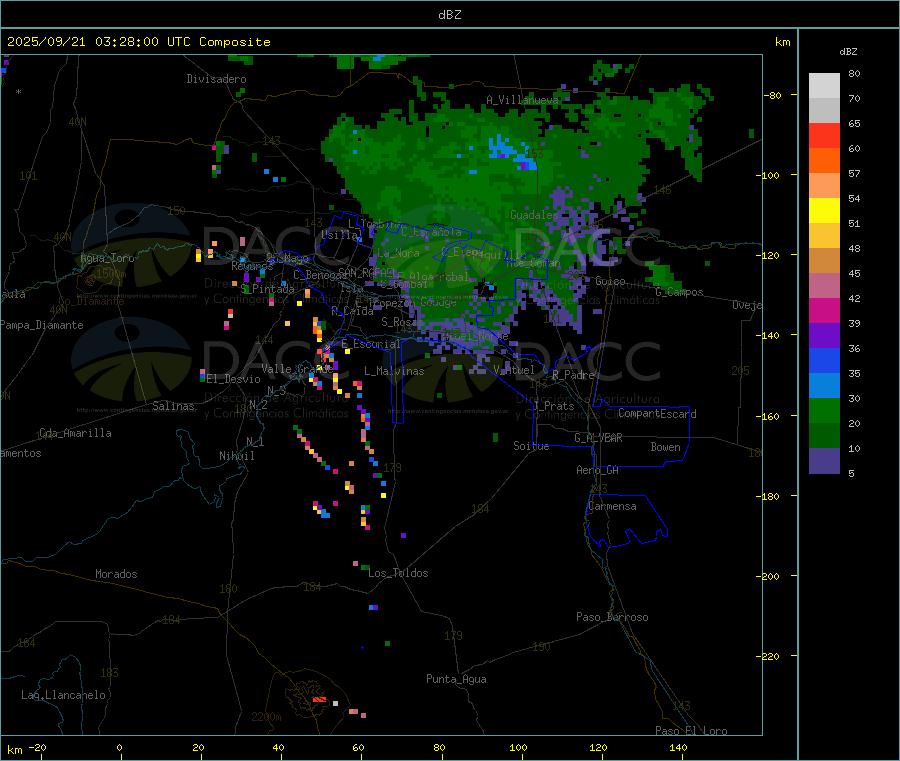Click the Agua_Toro location label
900x761 pixels.
coord(107,258)
